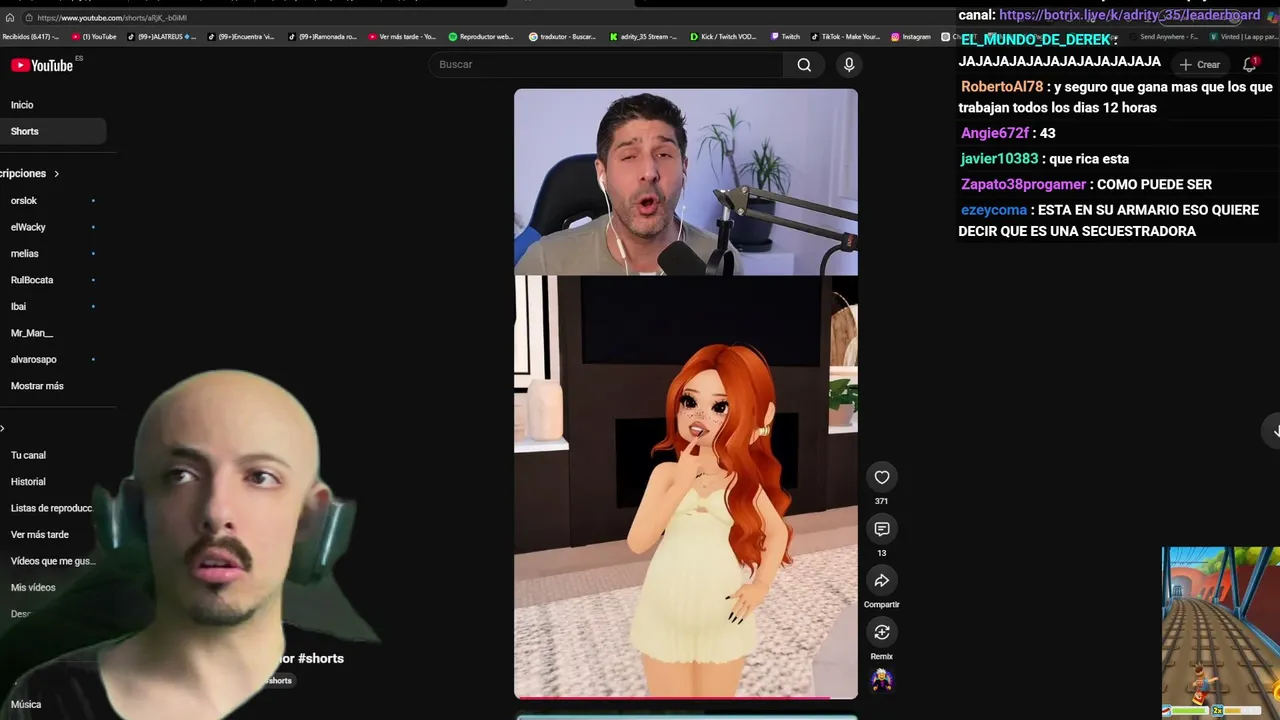
Task: Open the comments on this Short
Action: [x=881, y=529]
